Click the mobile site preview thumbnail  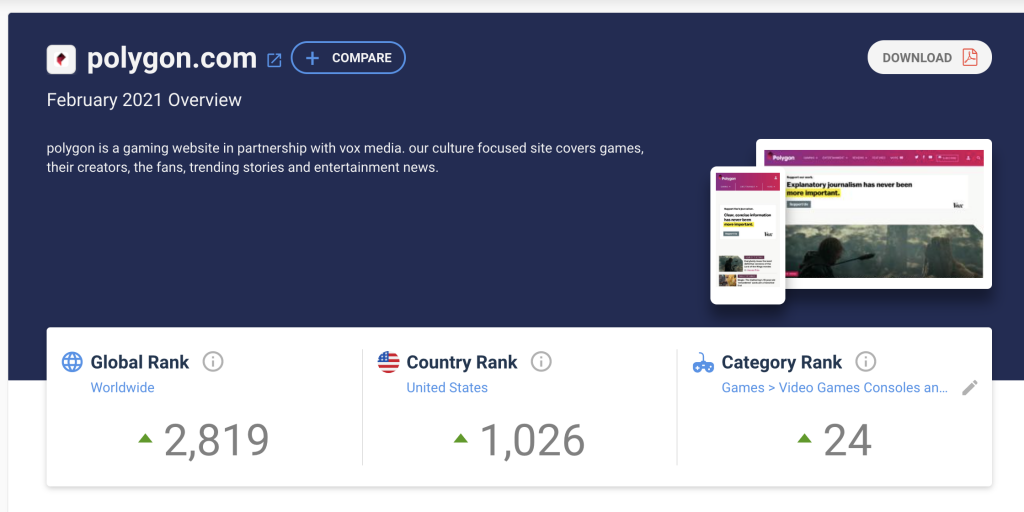[748, 235]
